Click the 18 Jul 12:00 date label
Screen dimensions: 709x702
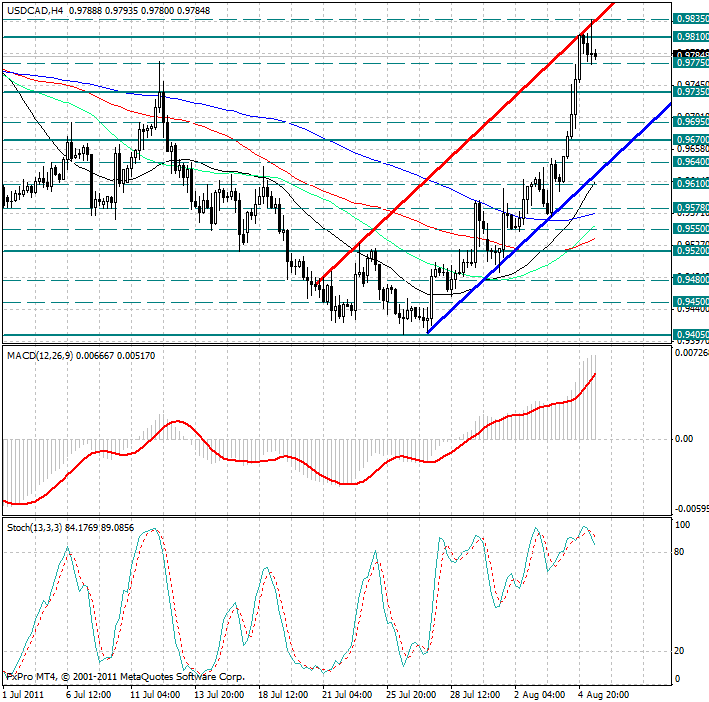(x=284, y=694)
